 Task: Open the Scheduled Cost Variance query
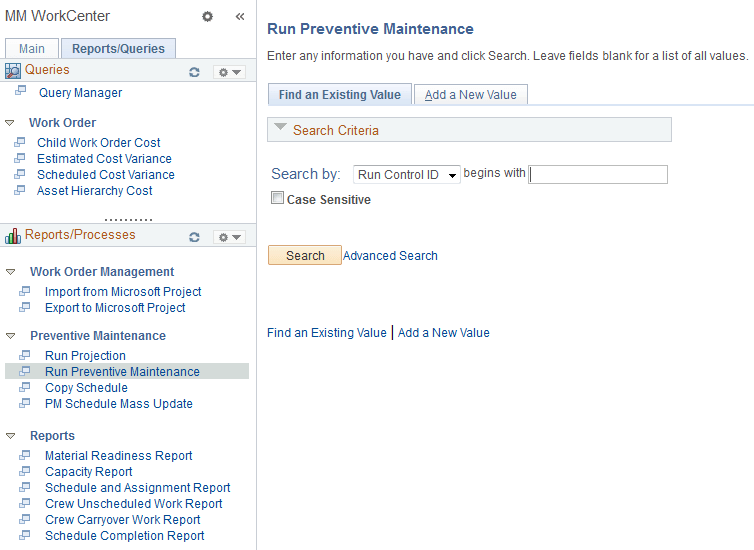point(106,175)
